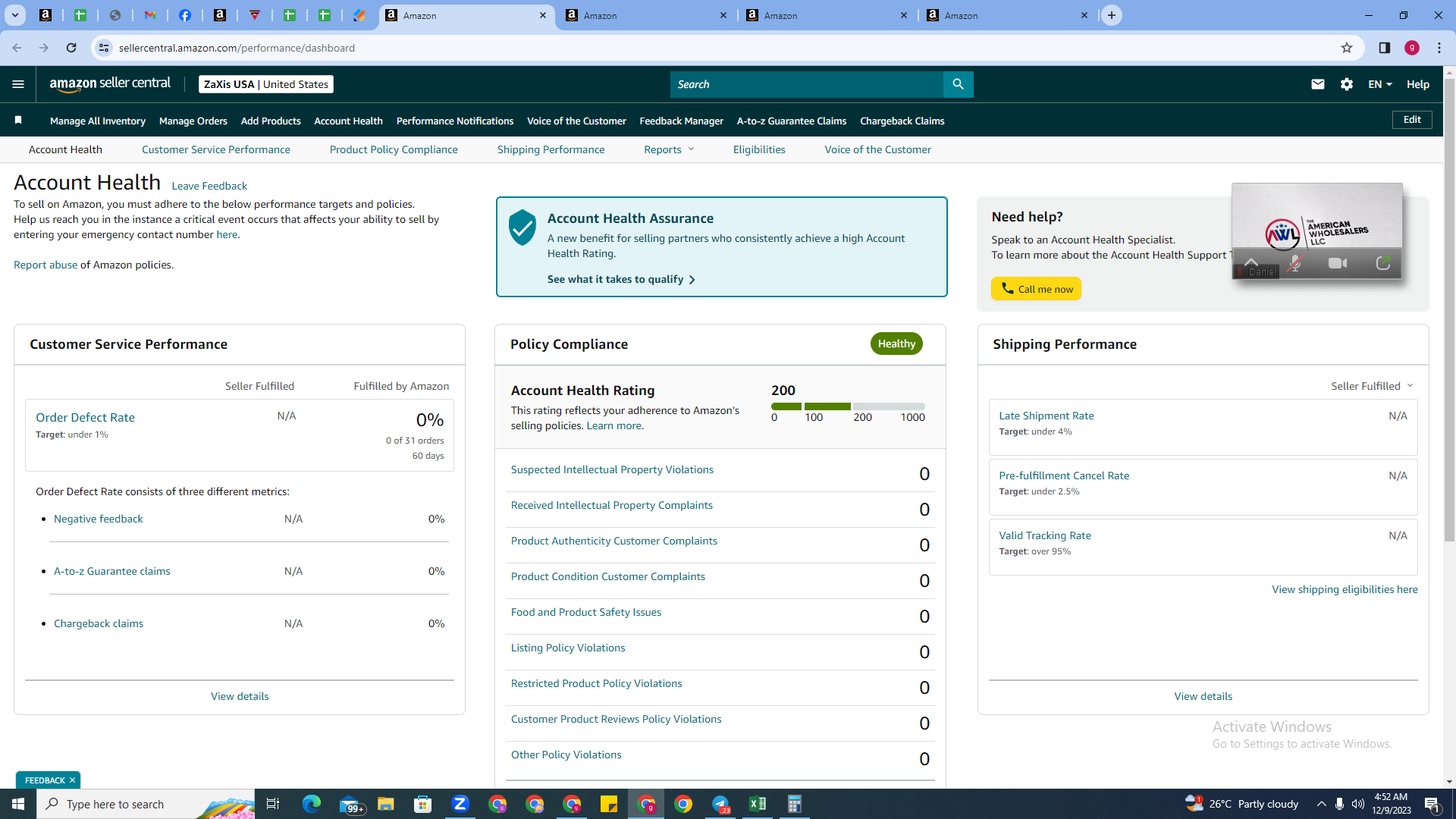
Task: Click the Amazon Seller Central logo
Action: [110, 84]
